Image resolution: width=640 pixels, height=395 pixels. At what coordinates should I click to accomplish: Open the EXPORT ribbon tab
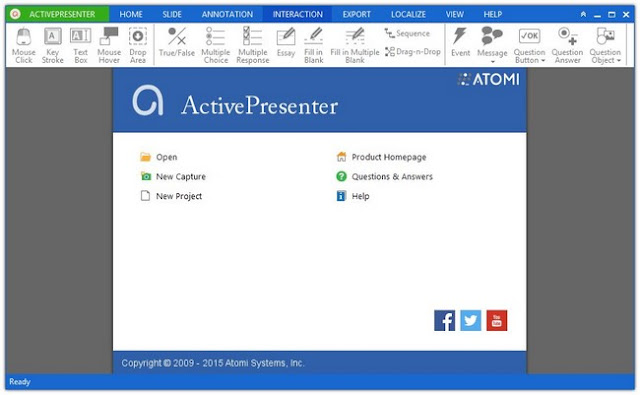click(x=356, y=14)
